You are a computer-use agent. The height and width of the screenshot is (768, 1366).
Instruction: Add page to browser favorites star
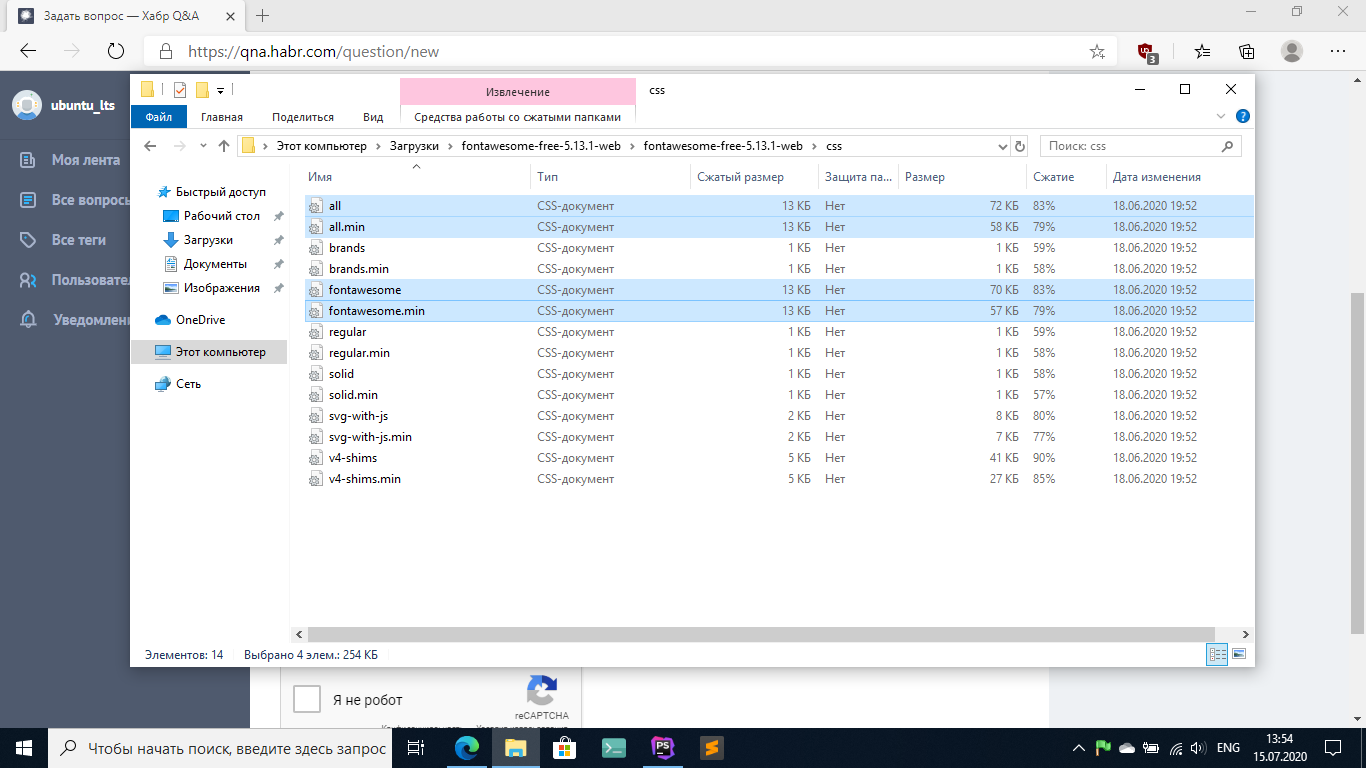pyautogui.click(x=1097, y=51)
